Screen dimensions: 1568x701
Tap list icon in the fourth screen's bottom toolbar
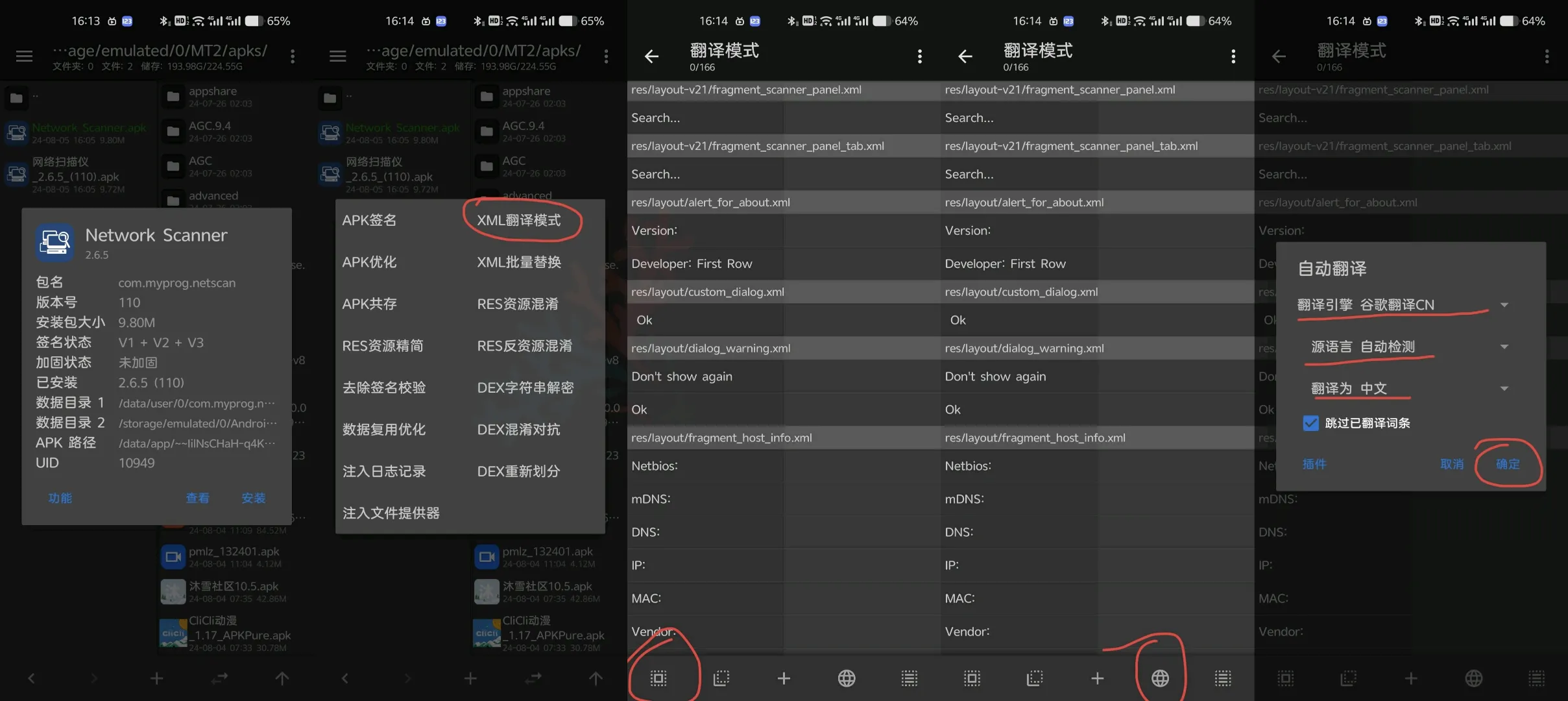(1223, 678)
